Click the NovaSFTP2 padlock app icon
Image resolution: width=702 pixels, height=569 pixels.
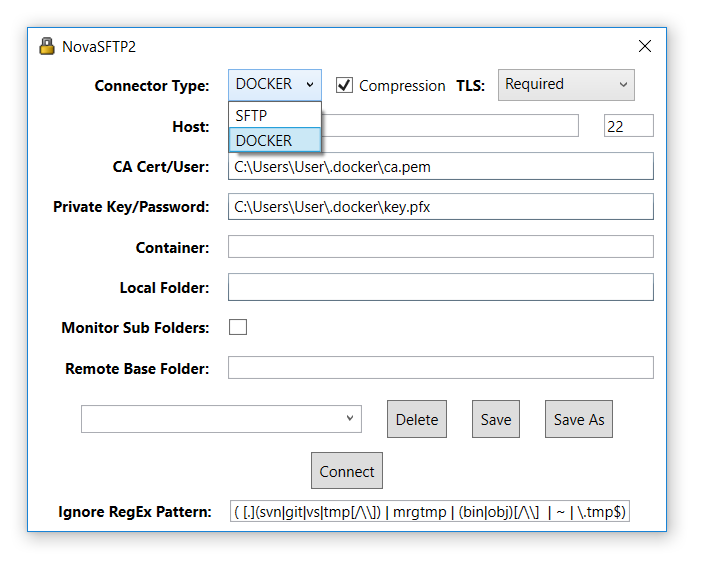[x=47, y=46]
